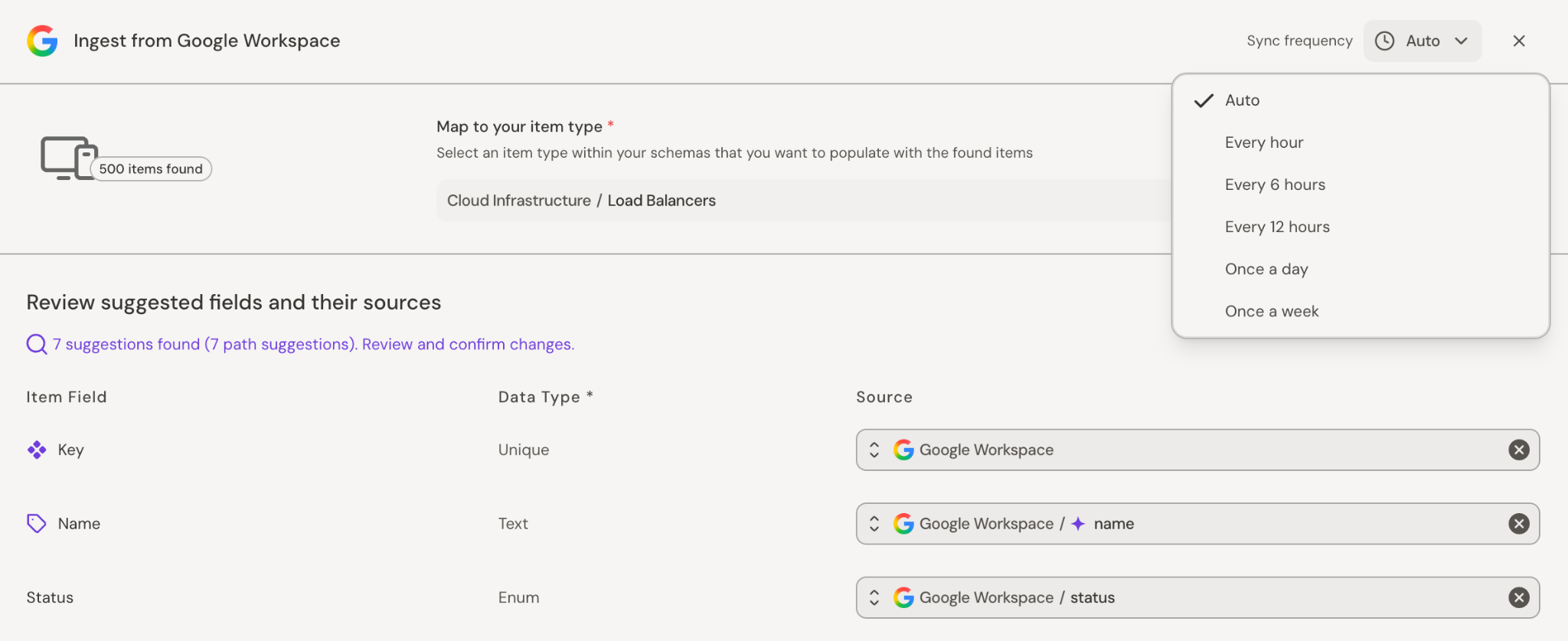The height and width of the screenshot is (641, 1568).
Task: Click the Ingest from Google Workspace title
Action: coord(207,41)
